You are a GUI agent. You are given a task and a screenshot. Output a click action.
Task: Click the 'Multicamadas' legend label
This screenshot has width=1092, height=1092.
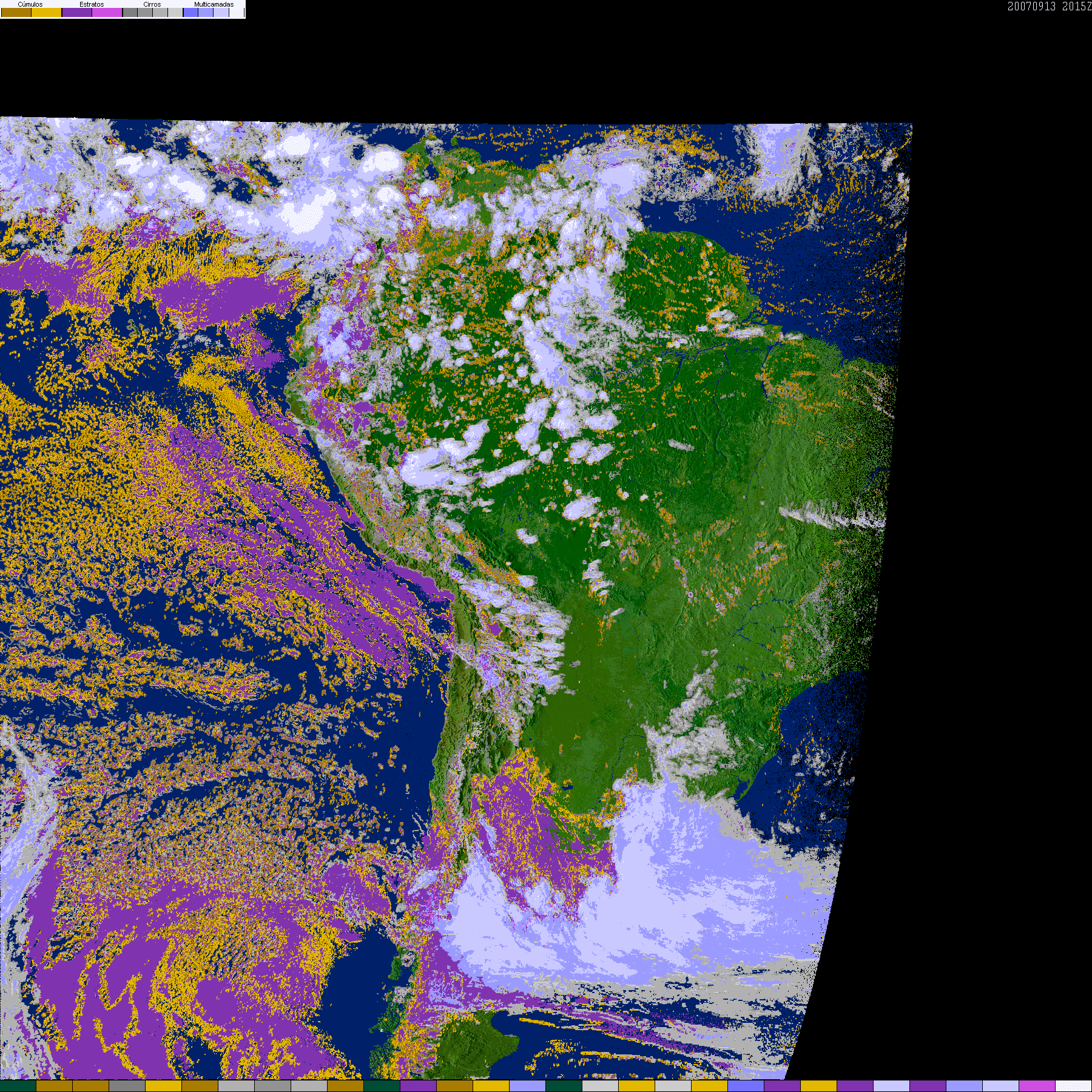[214, 4]
